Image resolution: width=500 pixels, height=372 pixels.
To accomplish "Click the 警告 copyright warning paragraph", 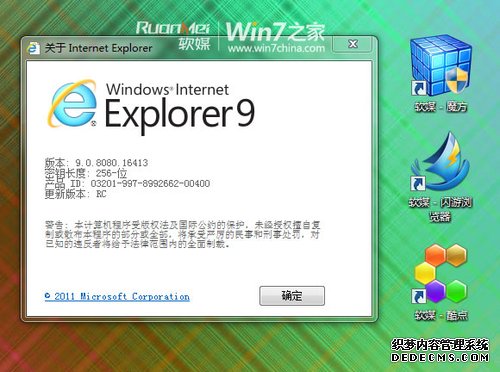I will click(182, 234).
